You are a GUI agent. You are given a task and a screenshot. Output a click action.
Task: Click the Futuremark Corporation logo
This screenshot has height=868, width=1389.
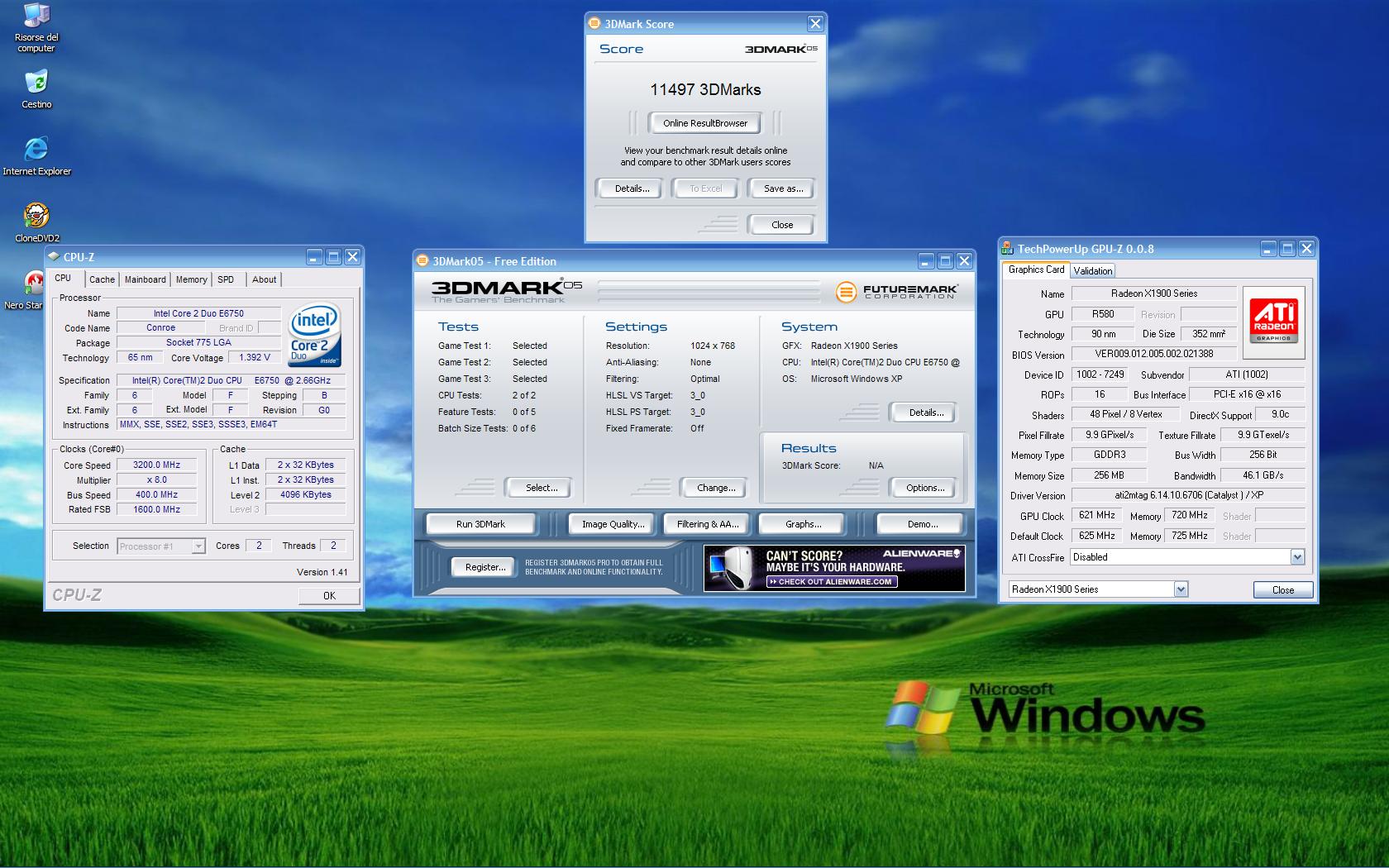(x=897, y=292)
